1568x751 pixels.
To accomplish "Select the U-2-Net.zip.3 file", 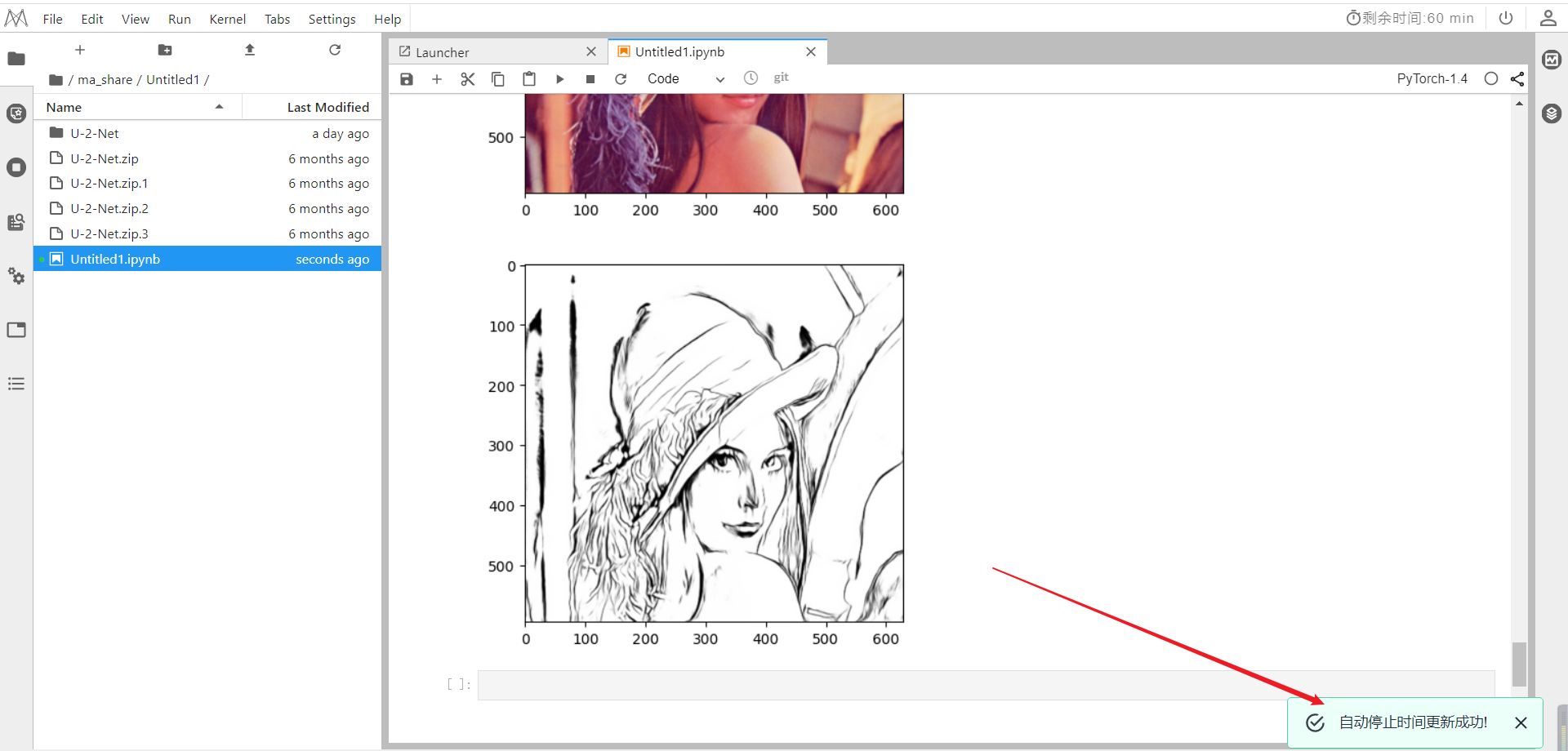I will [207, 234].
